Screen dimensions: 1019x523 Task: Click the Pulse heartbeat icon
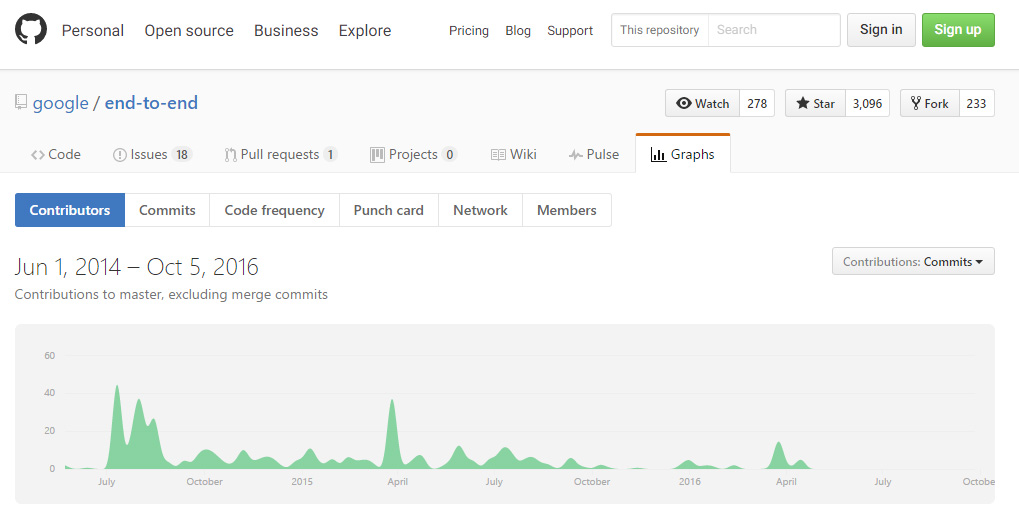click(576, 155)
